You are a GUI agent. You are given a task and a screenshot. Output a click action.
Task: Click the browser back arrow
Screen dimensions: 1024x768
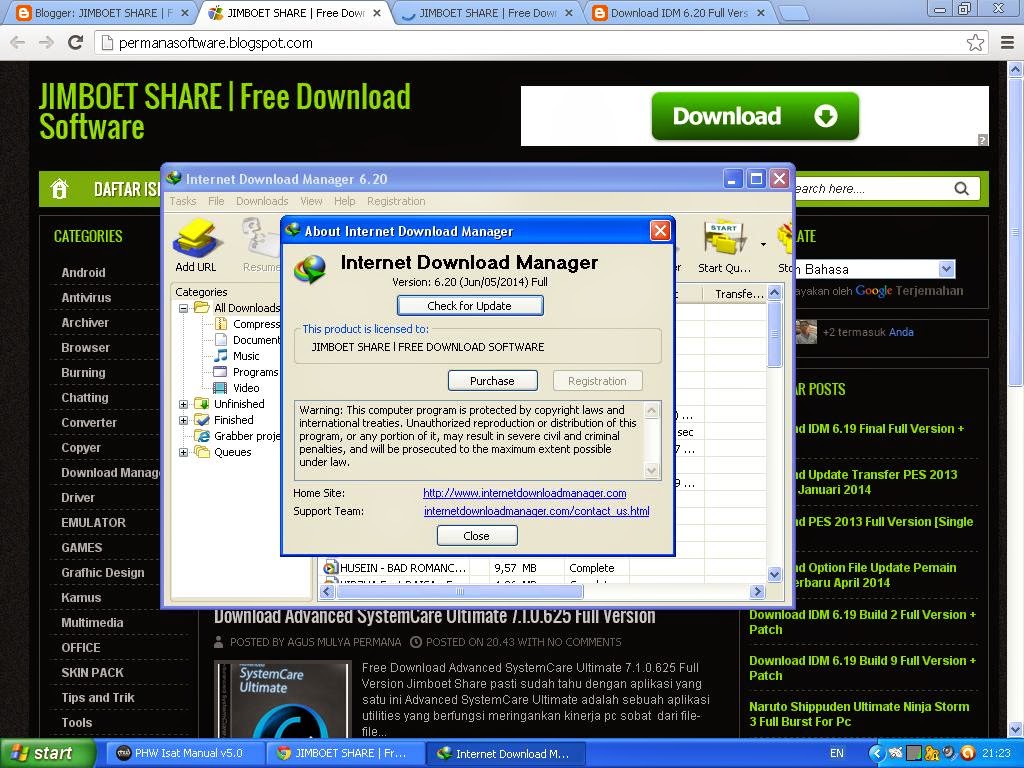[18, 42]
